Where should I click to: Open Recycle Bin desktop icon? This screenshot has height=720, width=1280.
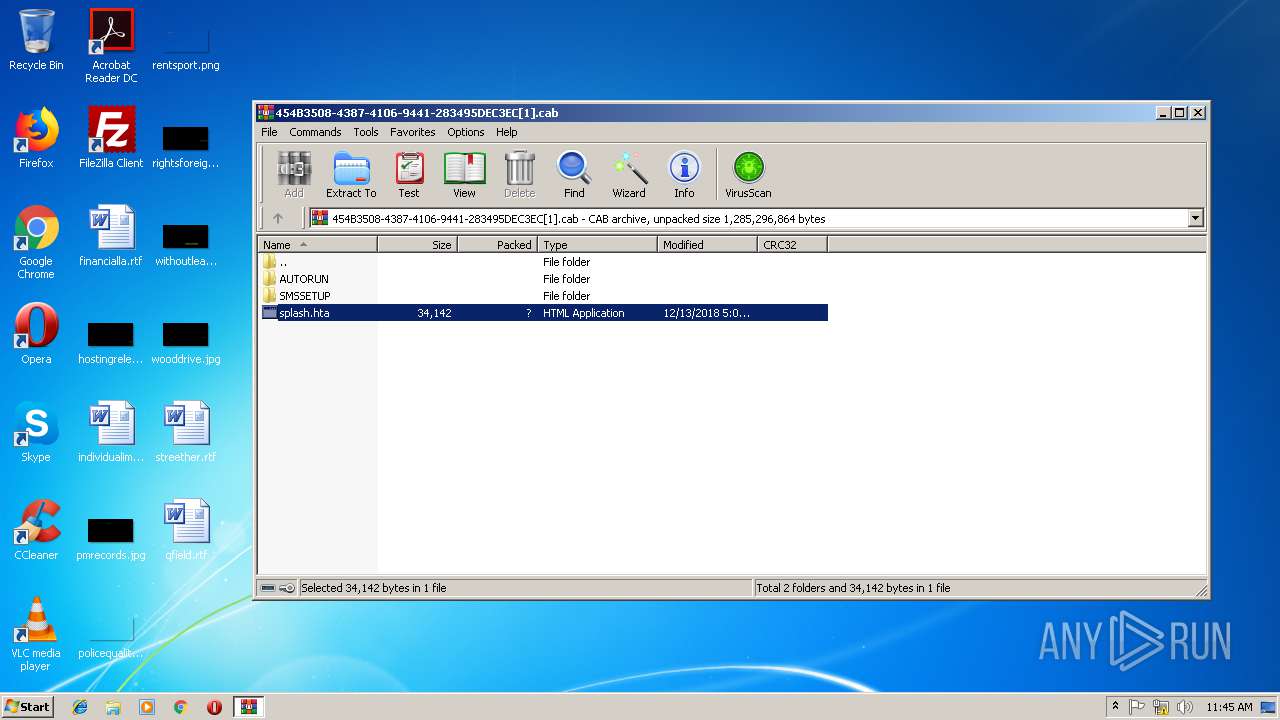coord(36,41)
